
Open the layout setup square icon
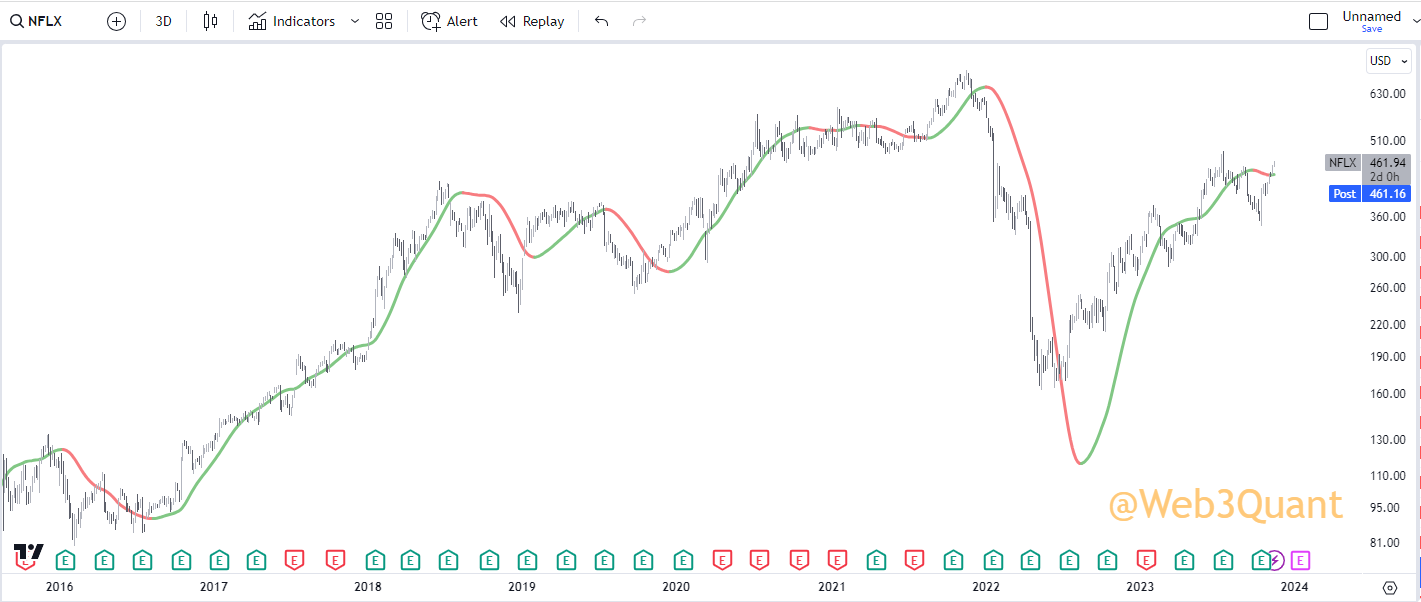[x=1318, y=21]
